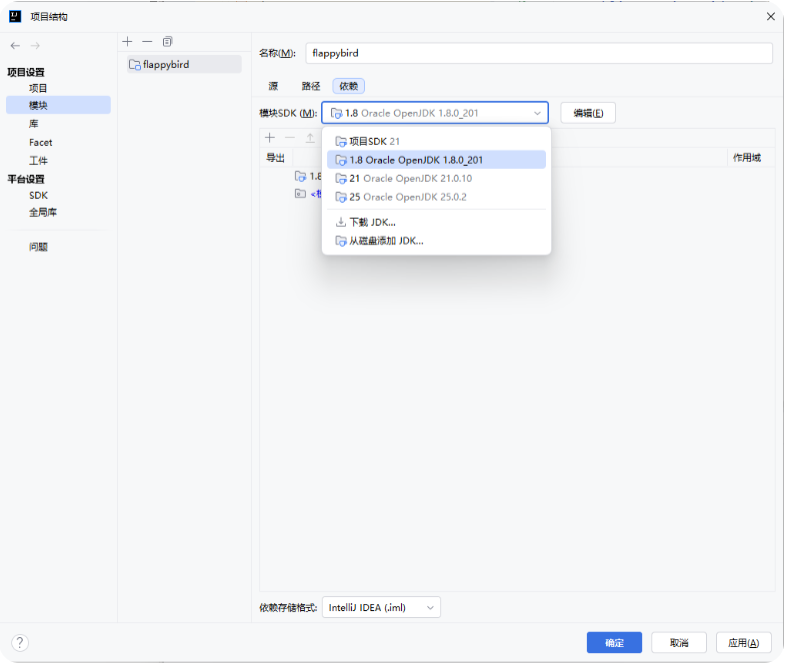Screen dimensions: 788x663
Task: Click the back navigation arrow
Action: (15, 46)
